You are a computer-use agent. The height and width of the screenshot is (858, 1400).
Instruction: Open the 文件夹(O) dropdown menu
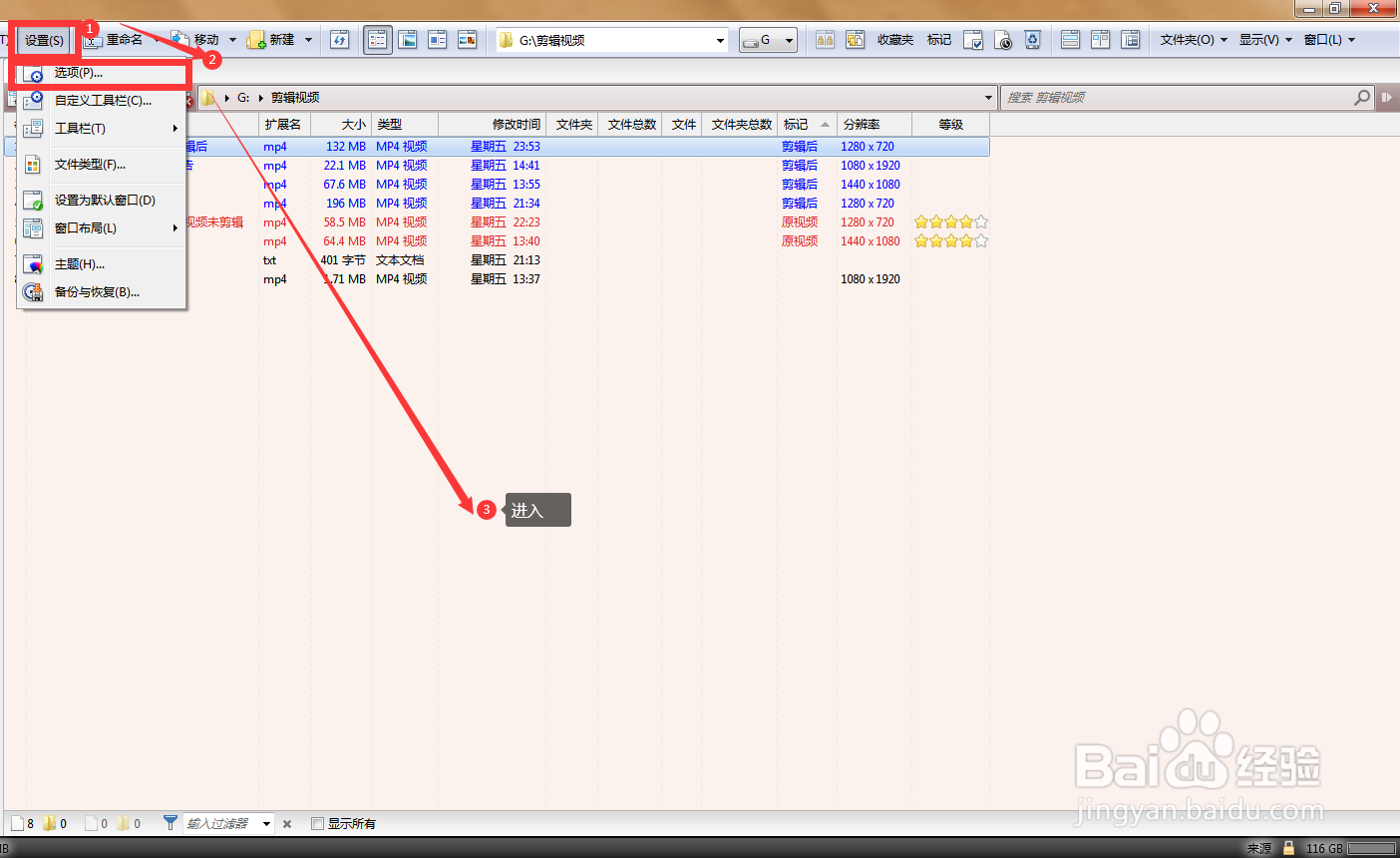coord(1194,40)
